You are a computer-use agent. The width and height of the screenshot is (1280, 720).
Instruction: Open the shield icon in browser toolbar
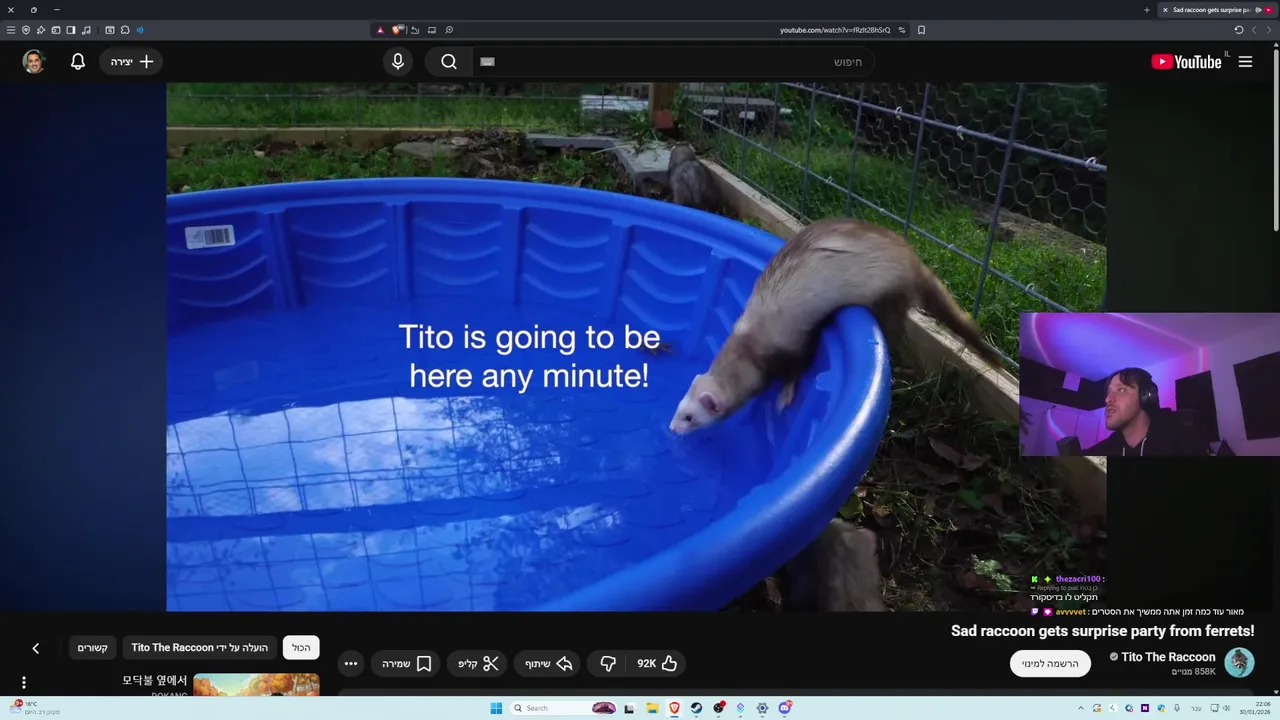pos(26,30)
